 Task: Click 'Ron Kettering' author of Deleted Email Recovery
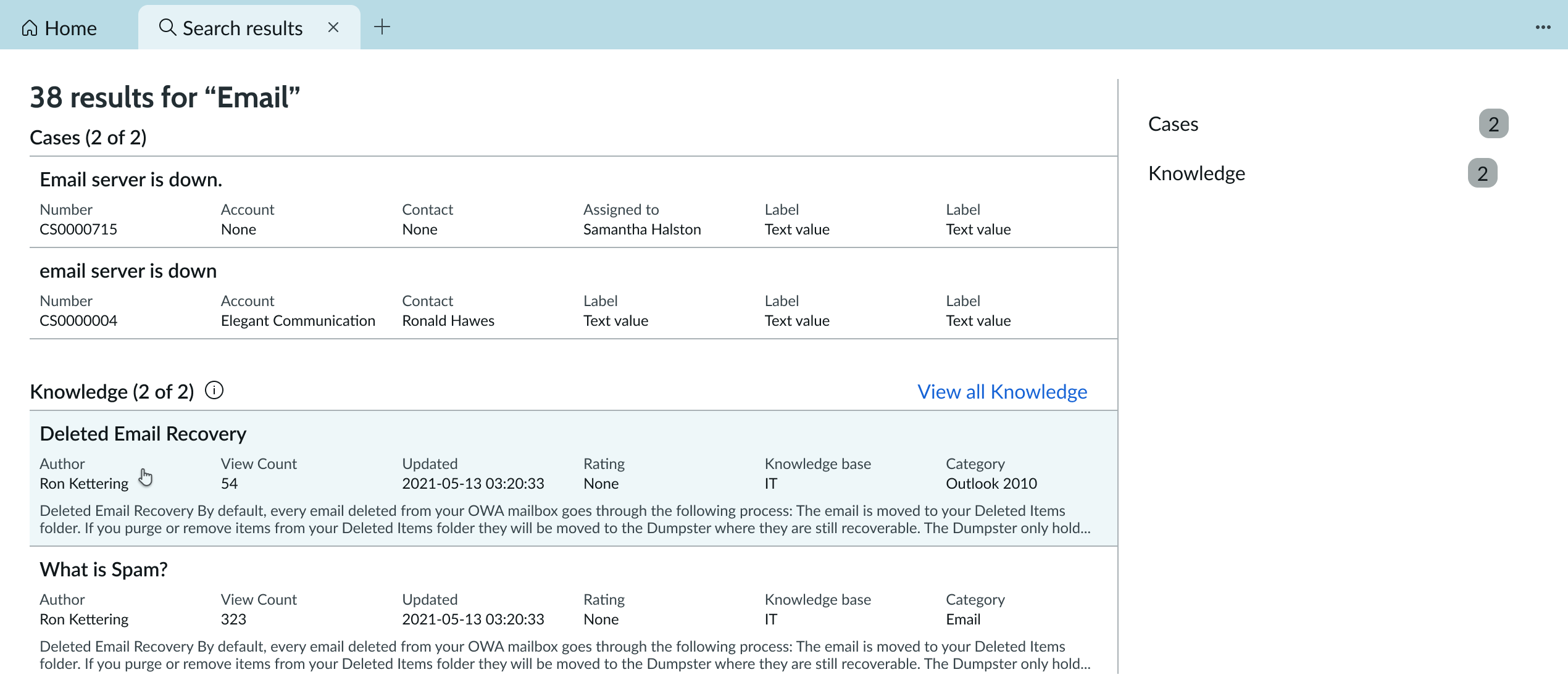pos(84,484)
